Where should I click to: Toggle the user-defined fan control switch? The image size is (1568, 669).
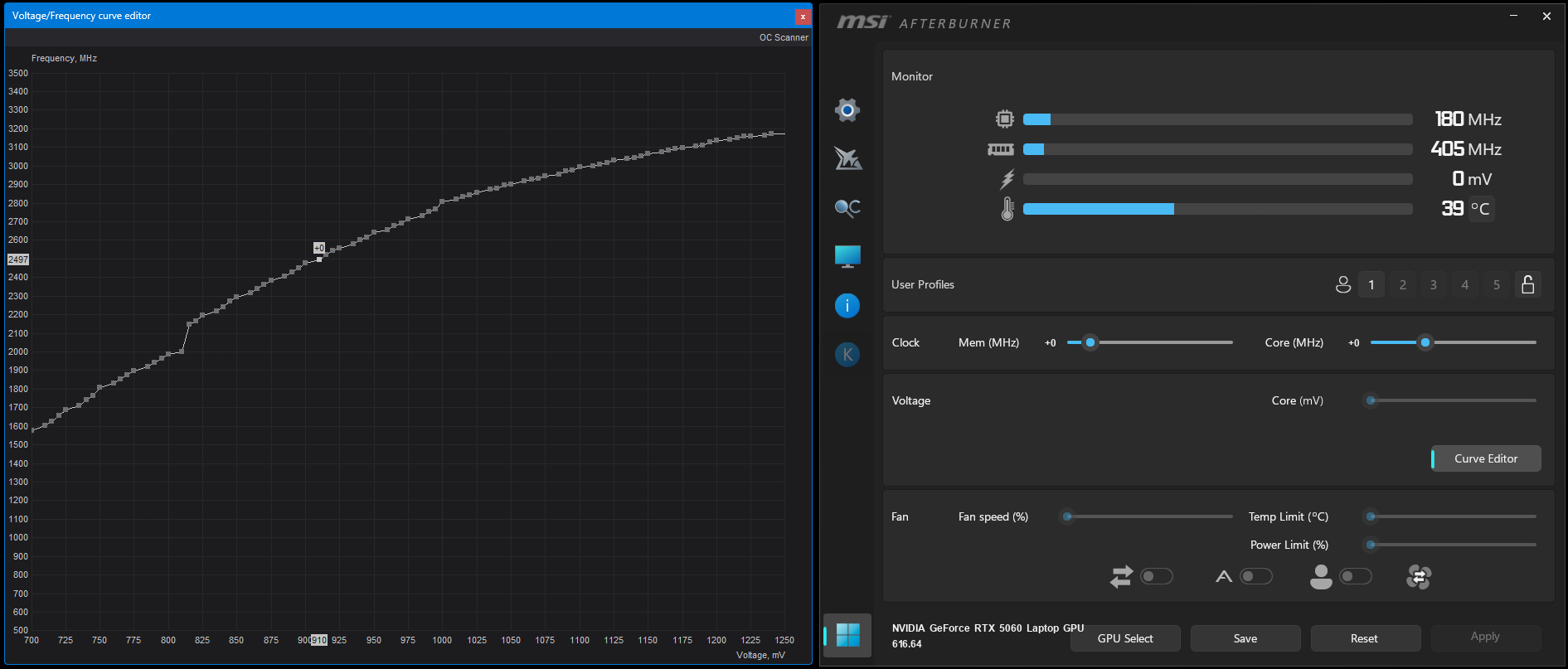point(1356,576)
